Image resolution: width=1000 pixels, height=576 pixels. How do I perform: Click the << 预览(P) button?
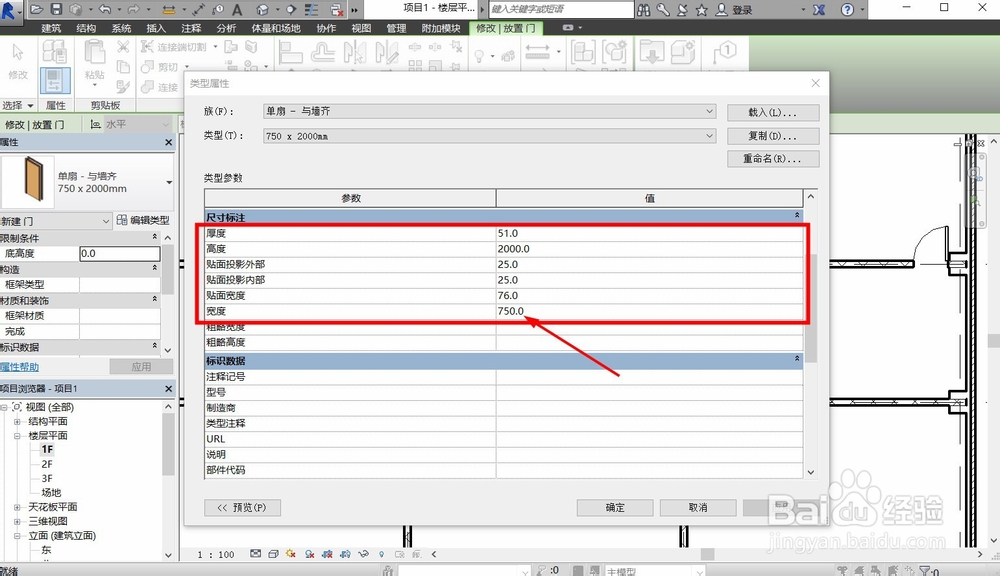tap(242, 508)
